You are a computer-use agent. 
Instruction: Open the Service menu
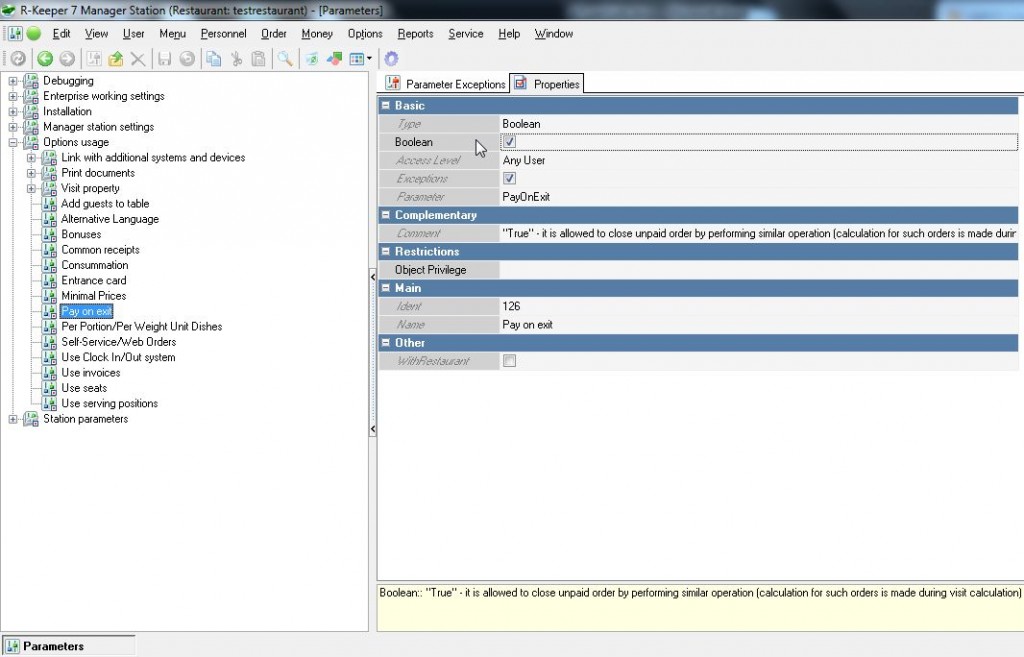pyautogui.click(x=466, y=34)
